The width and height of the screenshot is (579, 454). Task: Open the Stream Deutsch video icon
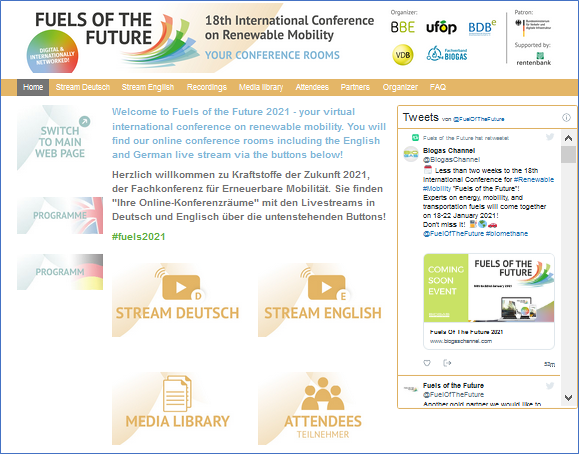tap(181, 287)
